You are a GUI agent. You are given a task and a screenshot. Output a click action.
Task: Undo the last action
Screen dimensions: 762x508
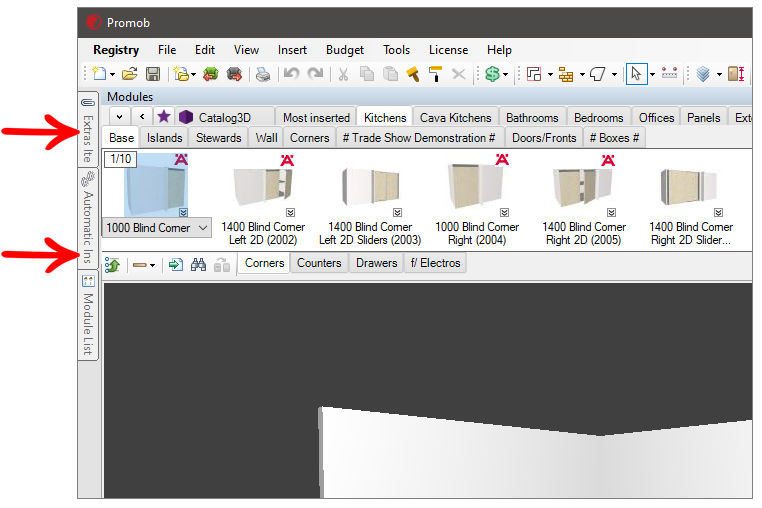(292, 74)
